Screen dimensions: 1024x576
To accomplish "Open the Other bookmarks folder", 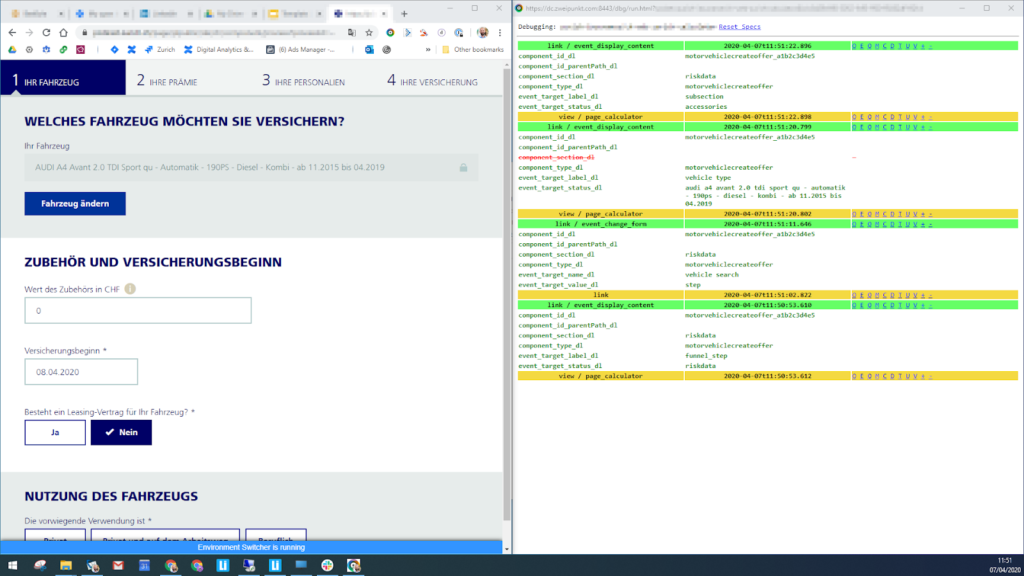I will click(469, 49).
